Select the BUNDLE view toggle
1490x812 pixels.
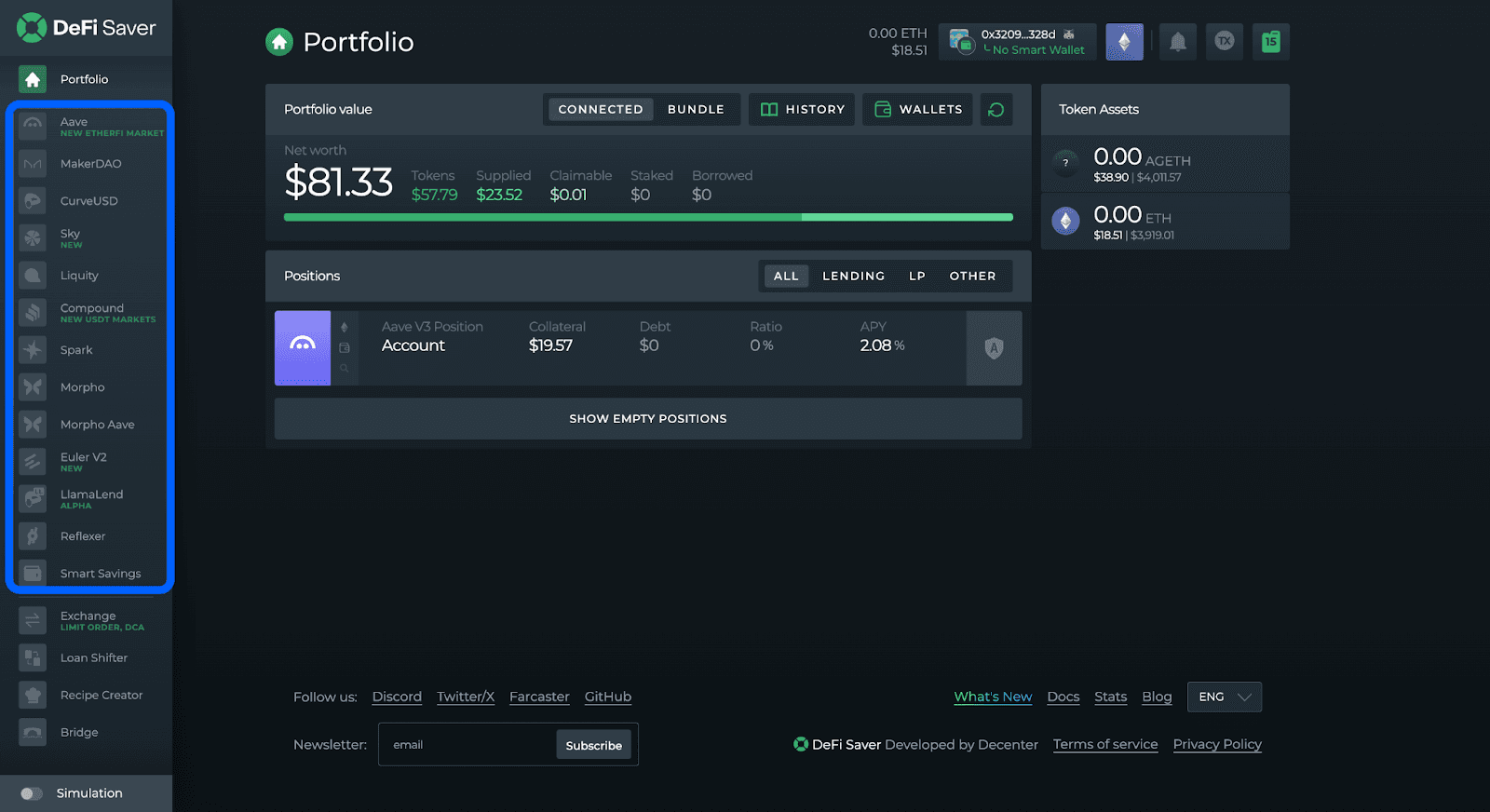tap(696, 109)
